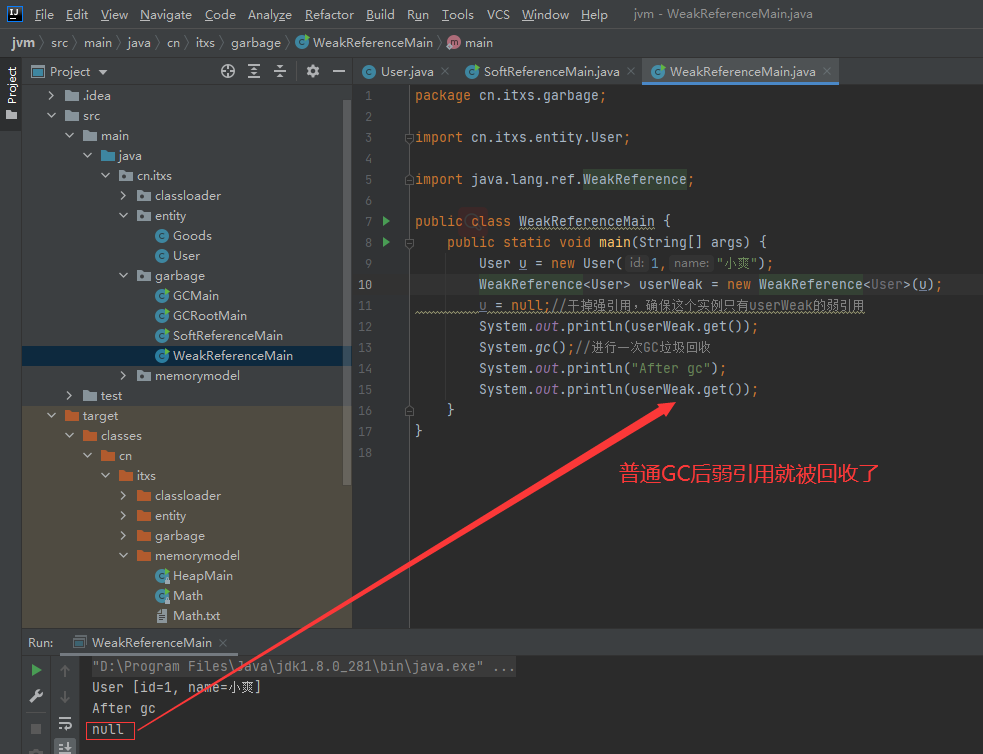Click the 'After gc' console output line
Viewport: 983px width, 754px height.
click(124, 708)
